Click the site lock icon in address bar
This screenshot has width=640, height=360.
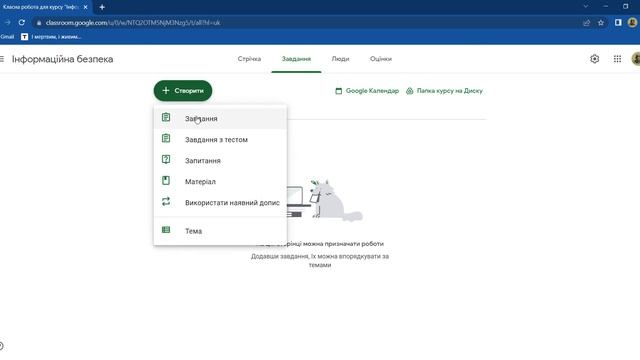click(39, 23)
